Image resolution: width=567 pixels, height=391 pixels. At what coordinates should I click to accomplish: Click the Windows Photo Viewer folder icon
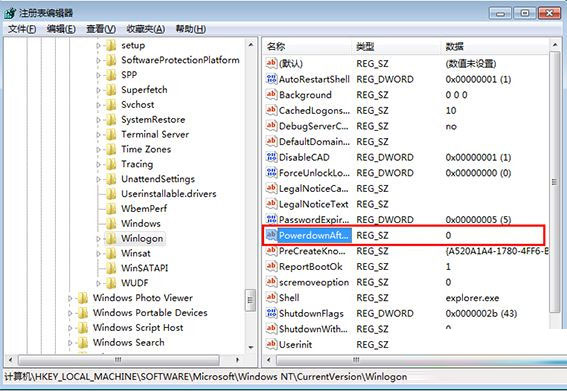(83, 298)
